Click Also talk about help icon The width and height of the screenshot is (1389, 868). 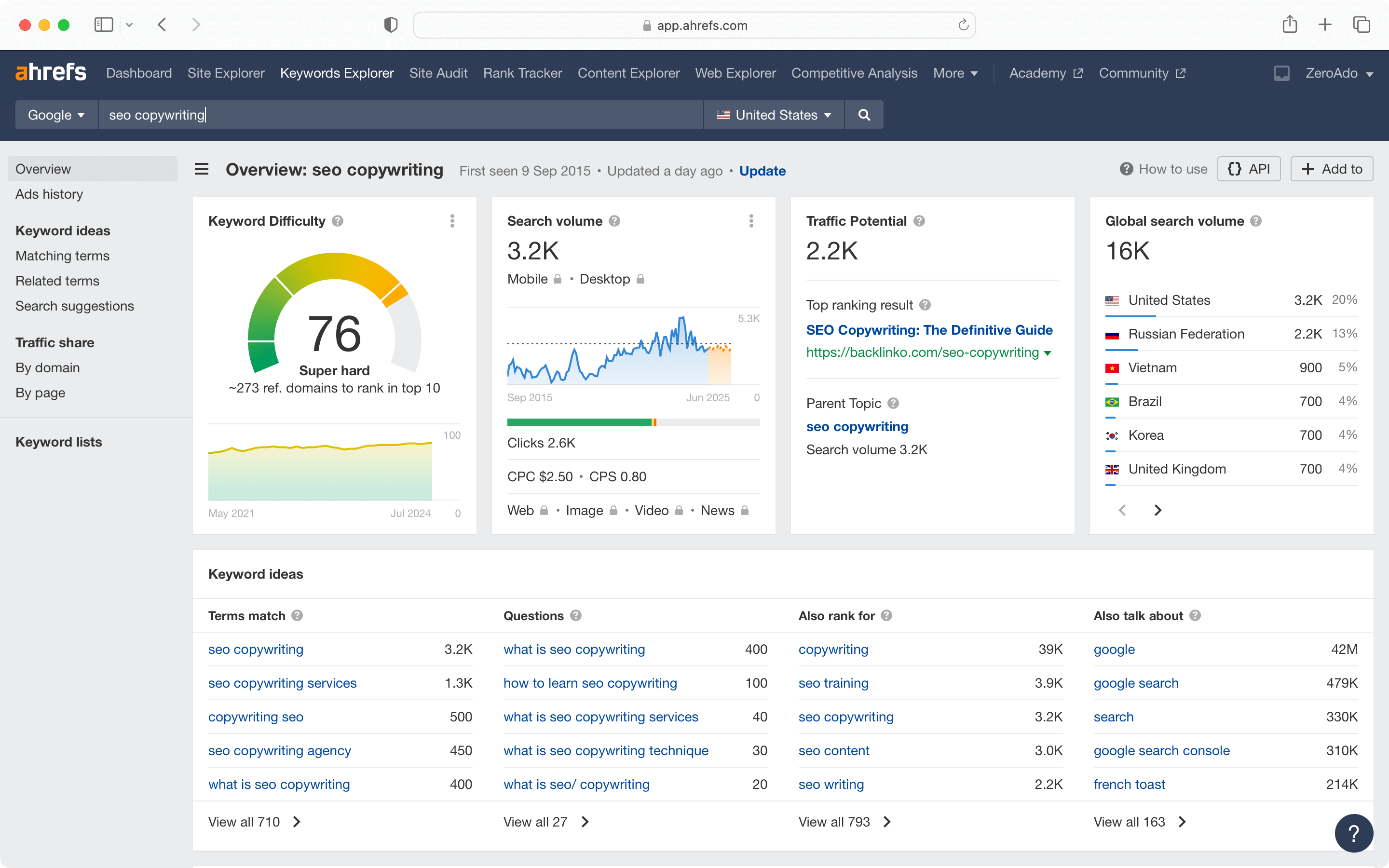tap(1195, 615)
